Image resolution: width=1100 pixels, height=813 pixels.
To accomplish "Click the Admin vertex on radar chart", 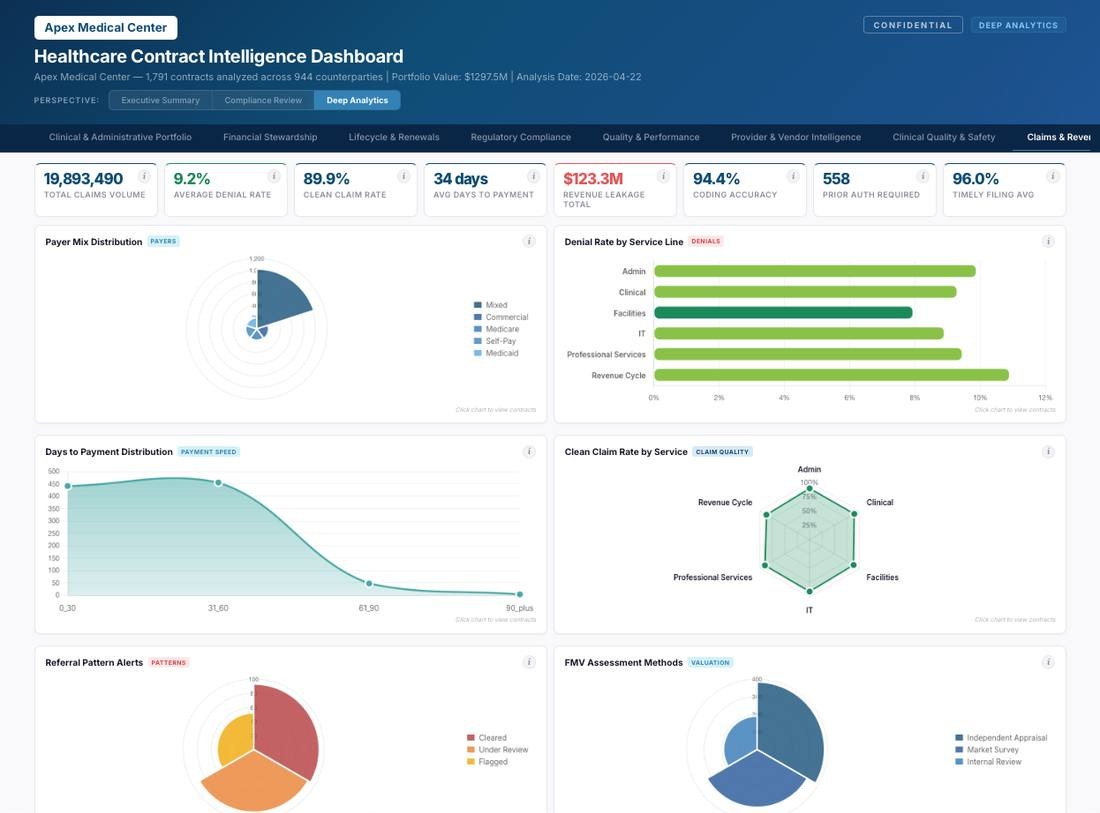I will (809, 489).
